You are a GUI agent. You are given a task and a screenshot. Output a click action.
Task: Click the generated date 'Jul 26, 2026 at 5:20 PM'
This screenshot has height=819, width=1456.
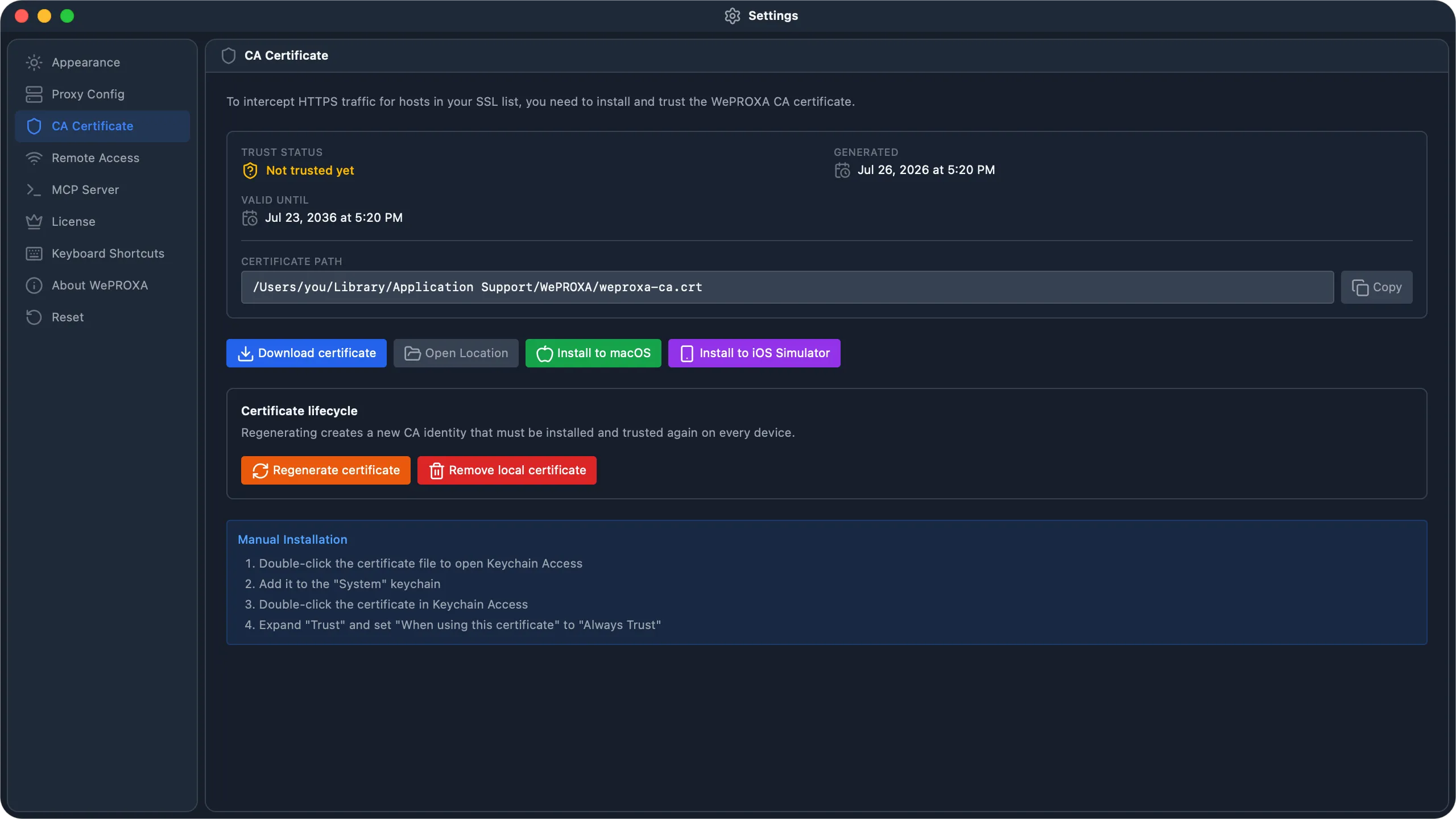tap(926, 170)
